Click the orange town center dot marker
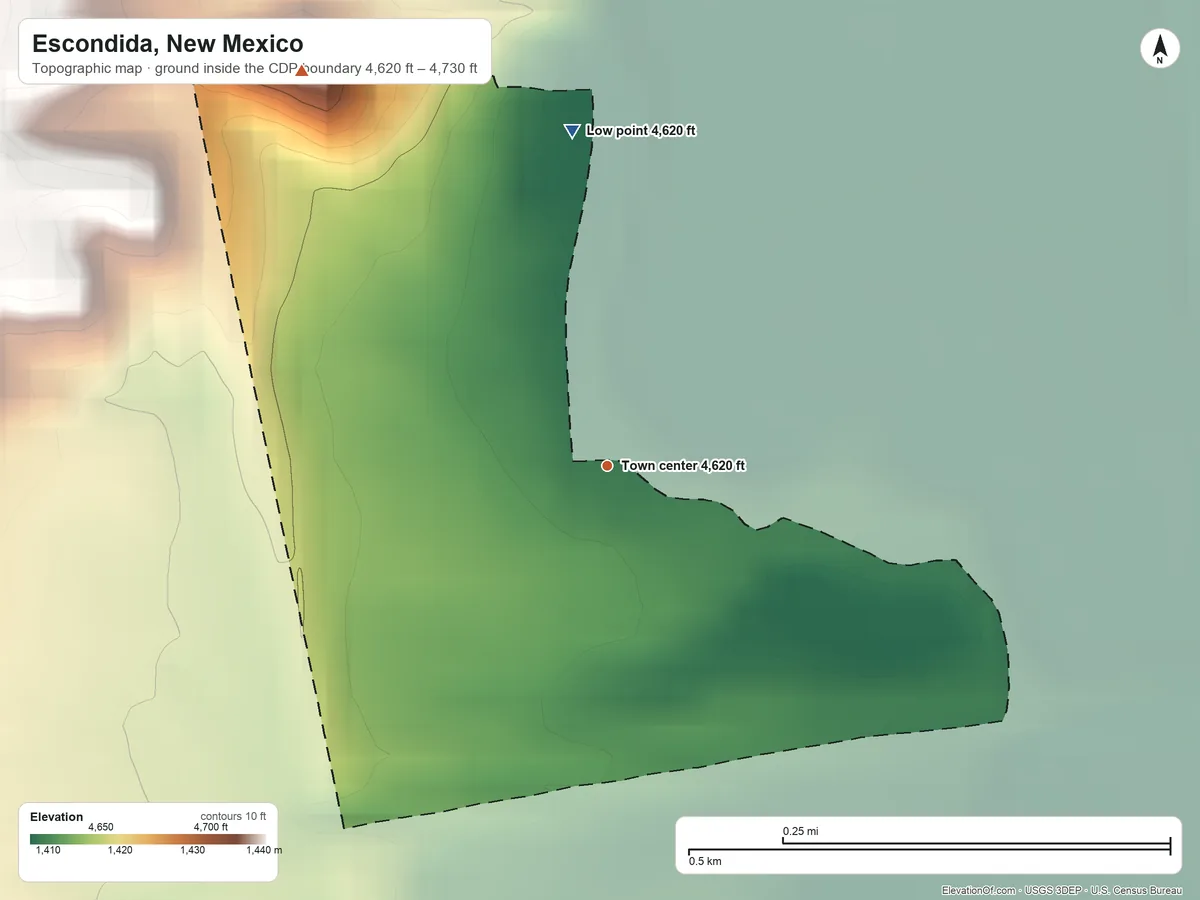Viewport: 1200px width, 900px height. point(607,466)
